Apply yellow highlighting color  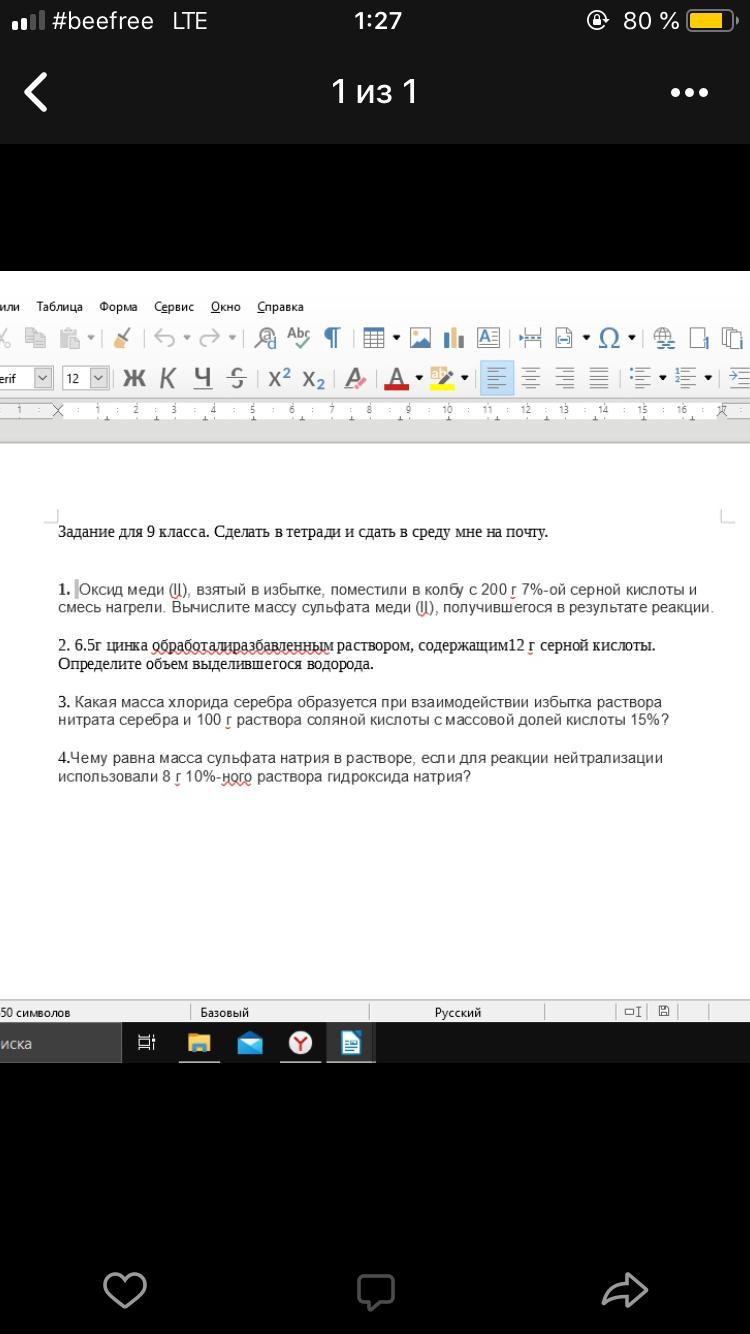coord(442,378)
